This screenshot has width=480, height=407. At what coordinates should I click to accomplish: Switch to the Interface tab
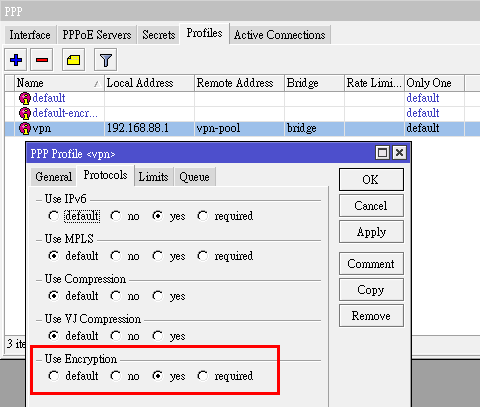coord(30,35)
